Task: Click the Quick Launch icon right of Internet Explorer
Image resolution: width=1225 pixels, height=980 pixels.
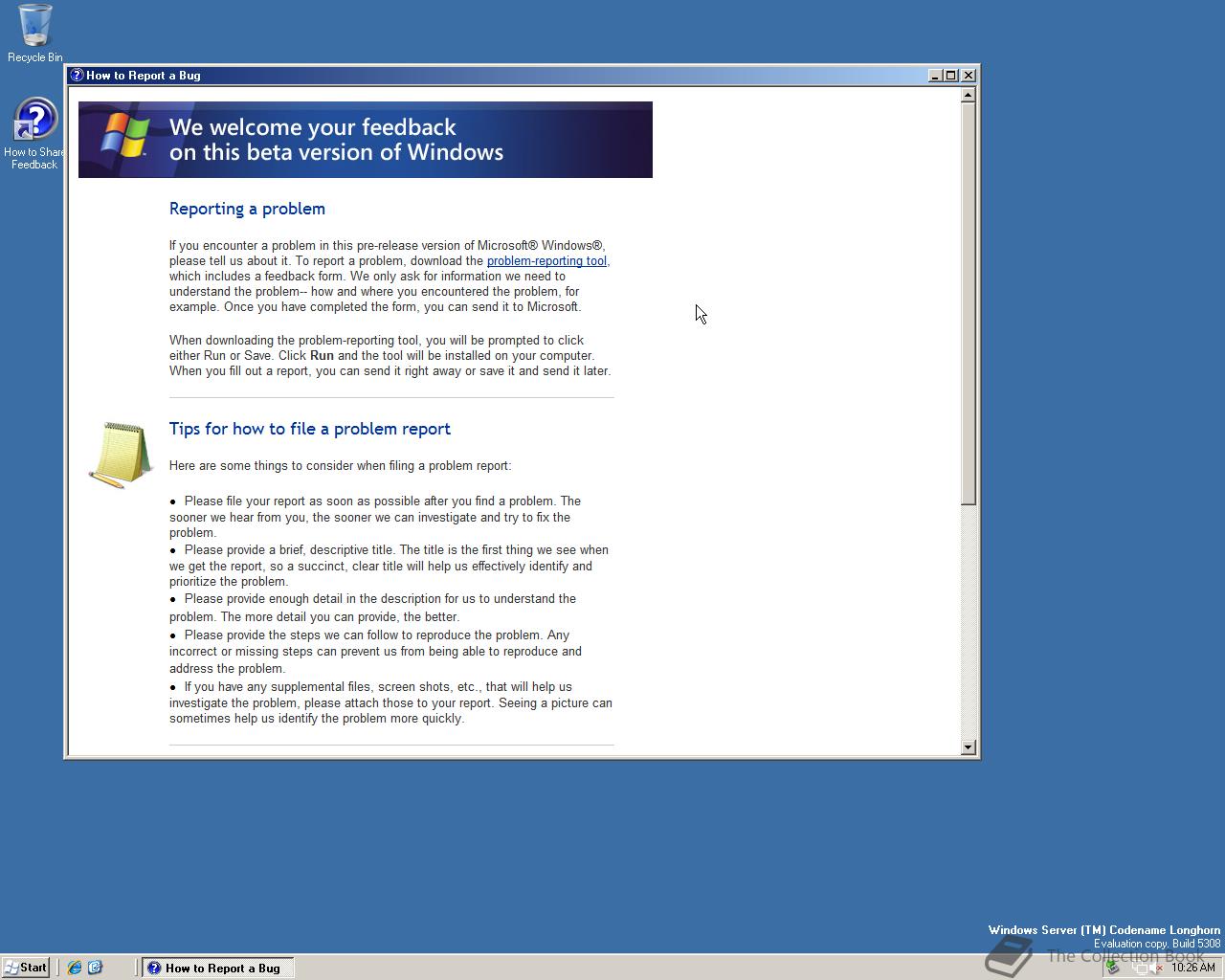Action: pyautogui.click(x=95, y=968)
